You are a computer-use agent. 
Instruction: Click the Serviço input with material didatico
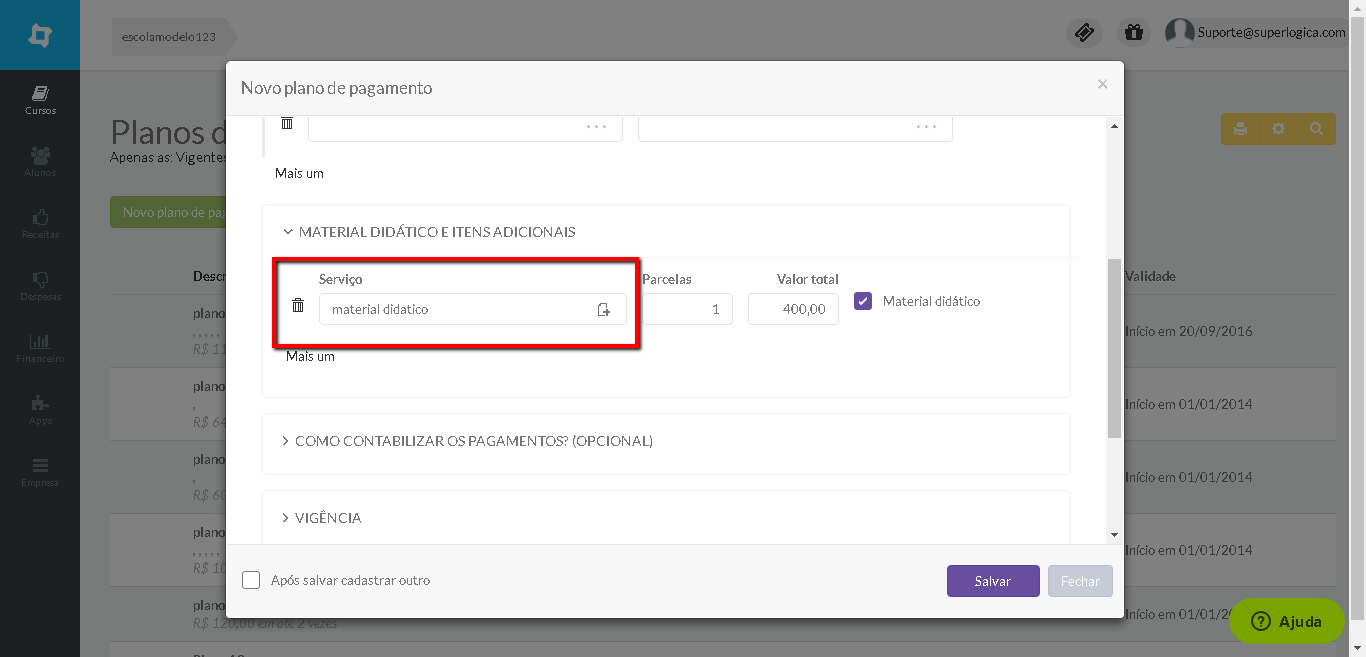pyautogui.click(x=473, y=309)
